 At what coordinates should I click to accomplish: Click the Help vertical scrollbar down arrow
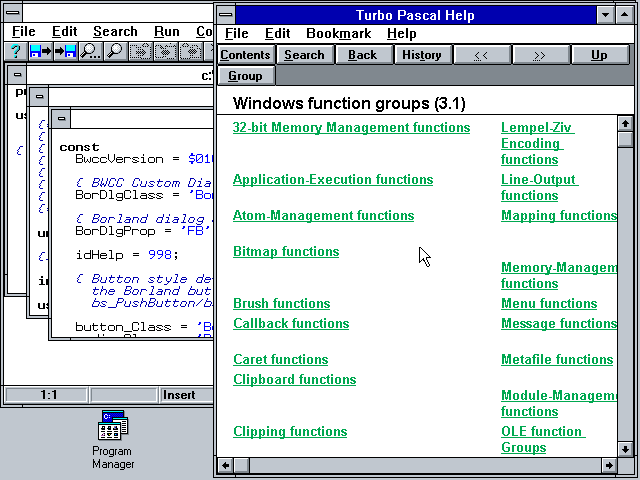tap(625, 449)
